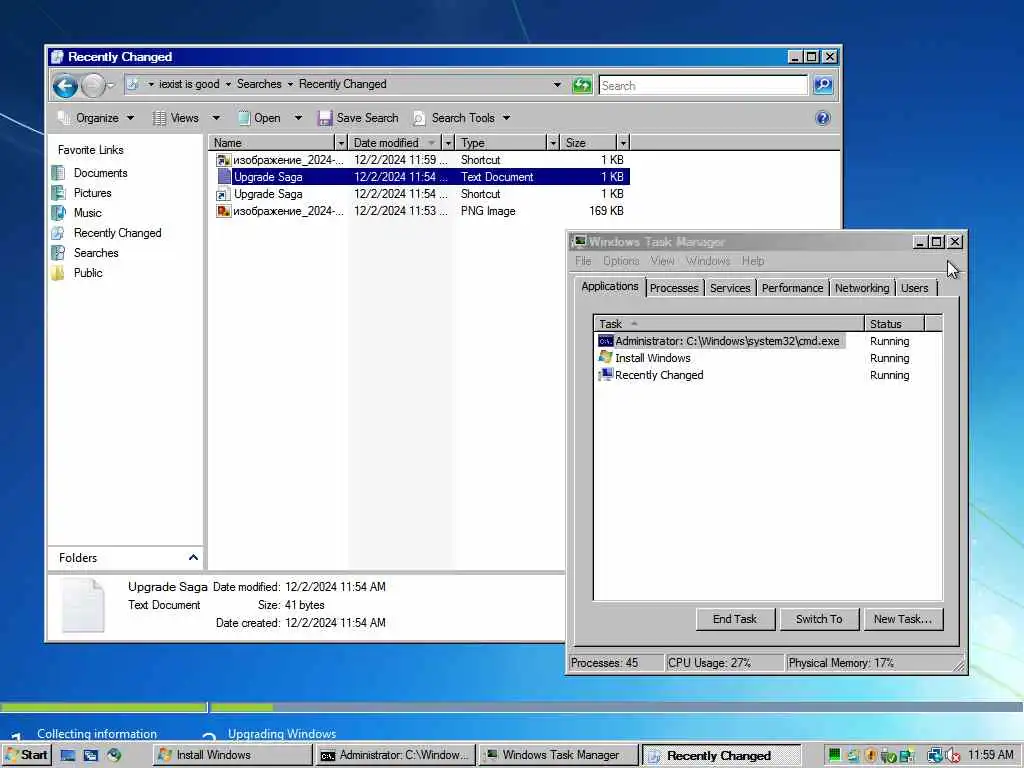Open Recently Changed favorite link icon
Screen dimensions: 1024x768
tap(58, 233)
